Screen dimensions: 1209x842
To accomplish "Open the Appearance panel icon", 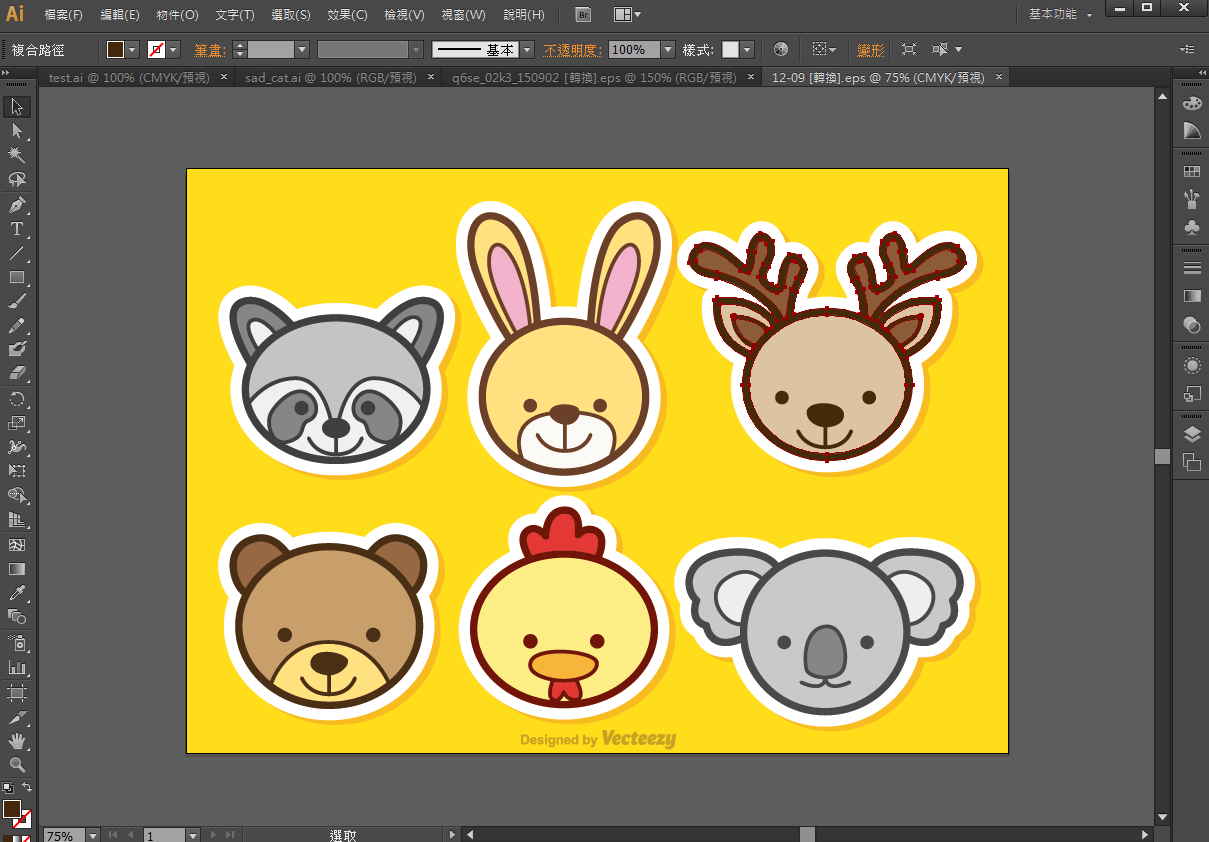I will coord(1192,365).
